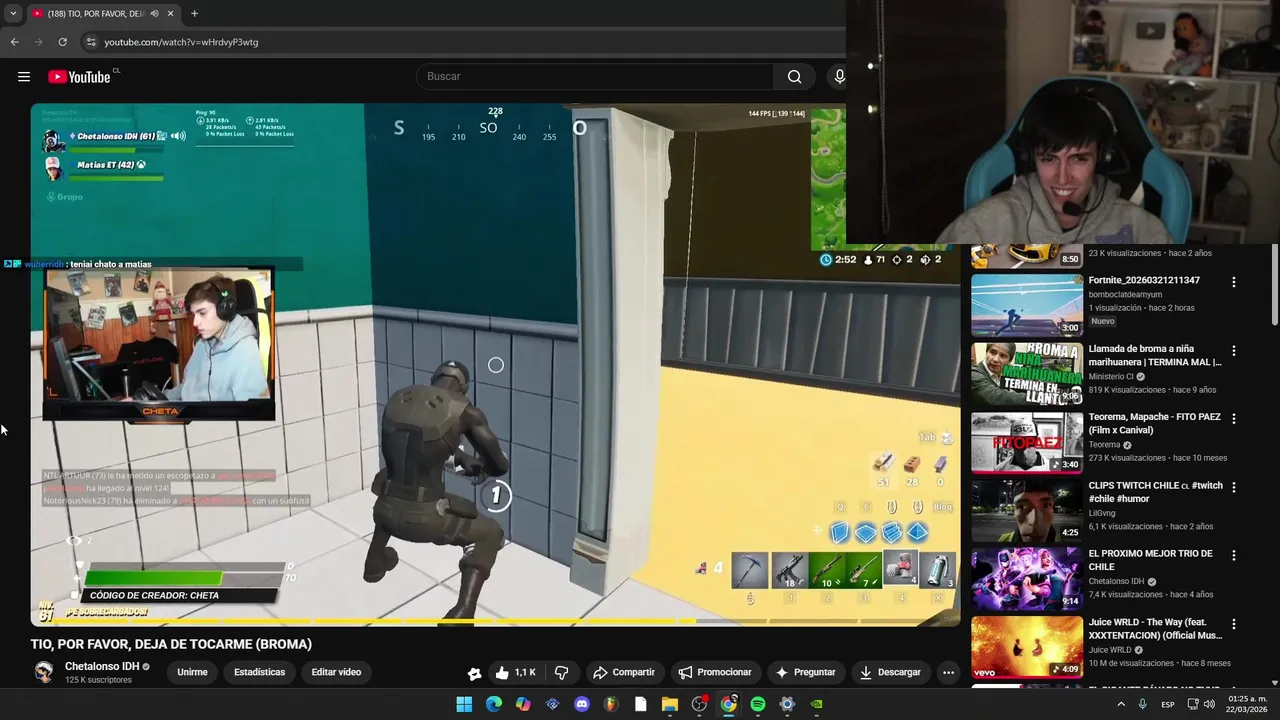This screenshot has width=1280, height=720.
Task: Mute the tab via speaker icon
Action: [x=154, y=14]
